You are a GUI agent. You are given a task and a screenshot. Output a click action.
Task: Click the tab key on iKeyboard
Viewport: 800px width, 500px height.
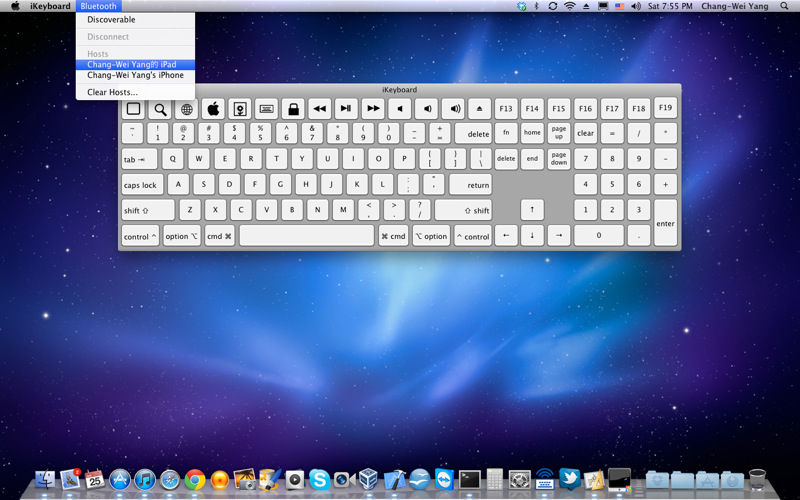tap(139, 159)
